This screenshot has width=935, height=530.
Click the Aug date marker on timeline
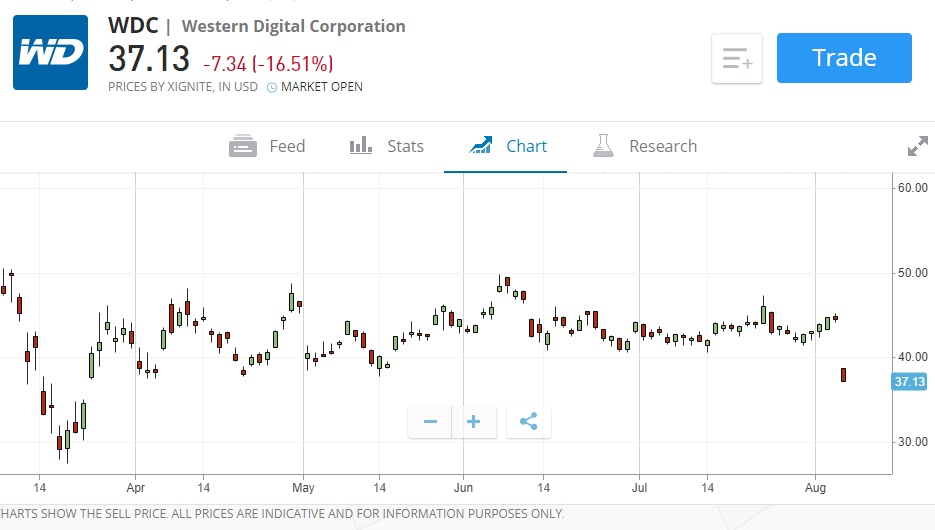click(x=816, y=488)
